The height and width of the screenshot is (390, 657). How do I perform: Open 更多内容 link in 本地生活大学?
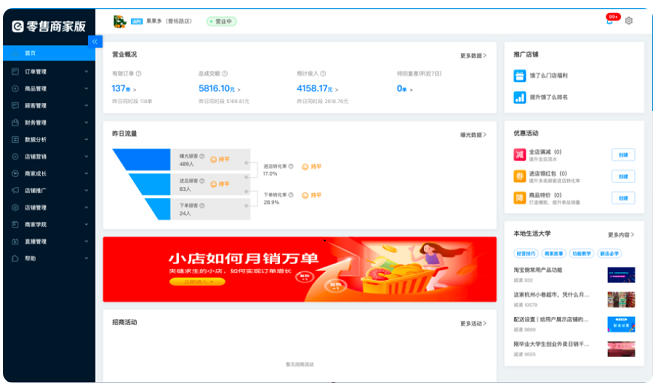(x=621, y=235)
